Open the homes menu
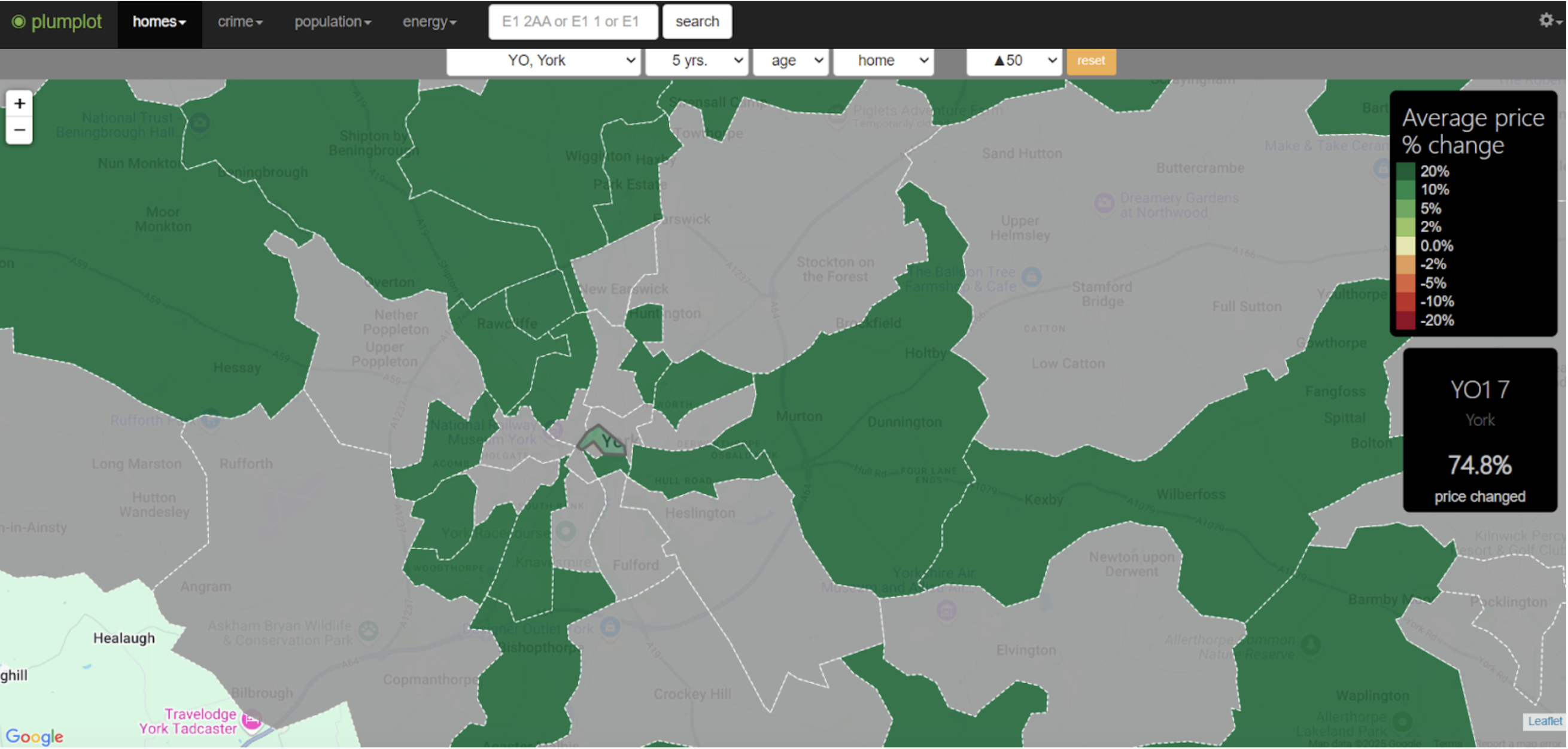The height and width of the screenshot is (749, 1568). [159, 22]
